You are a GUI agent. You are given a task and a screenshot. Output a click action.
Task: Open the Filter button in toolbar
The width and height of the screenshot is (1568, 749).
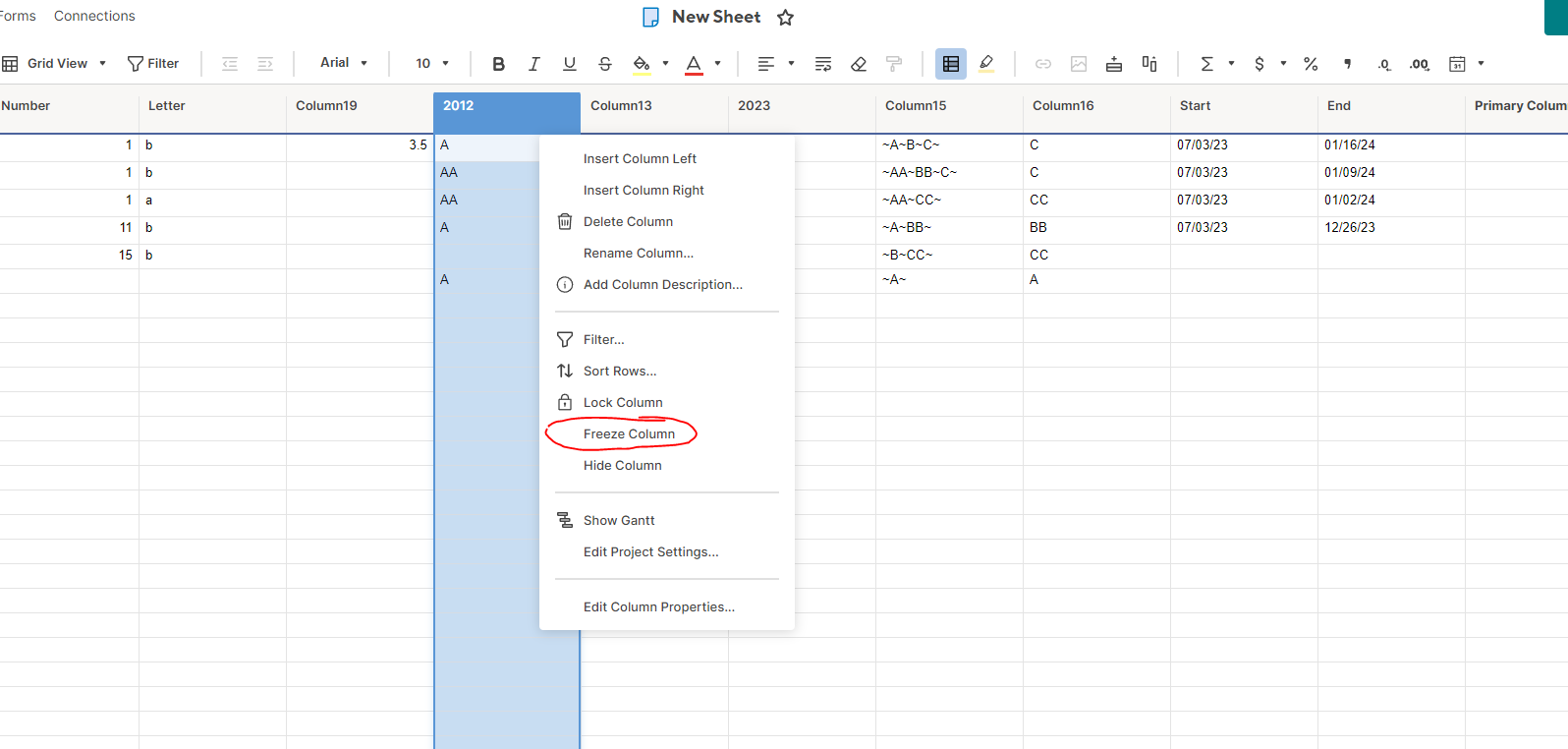pos(153,64)
